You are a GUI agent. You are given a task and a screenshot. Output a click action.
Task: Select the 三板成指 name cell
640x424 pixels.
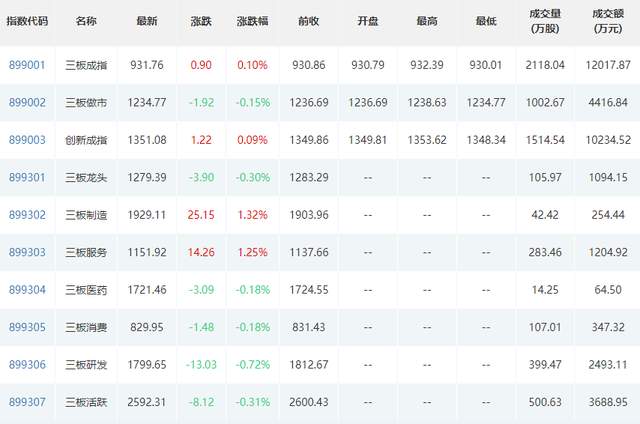(x=86, y=65)
